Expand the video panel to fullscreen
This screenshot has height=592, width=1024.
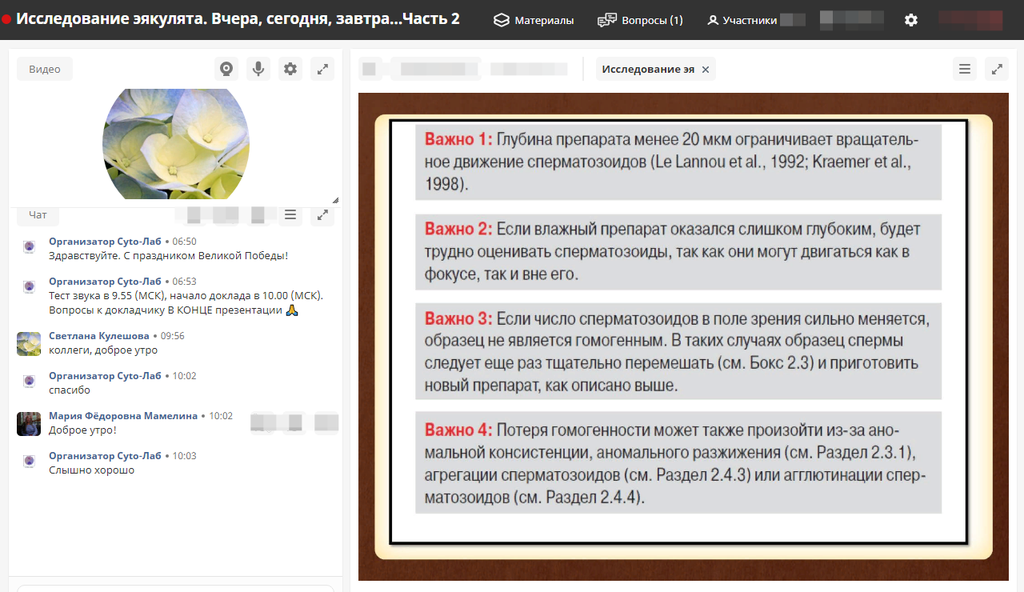(x=322, y=69)
